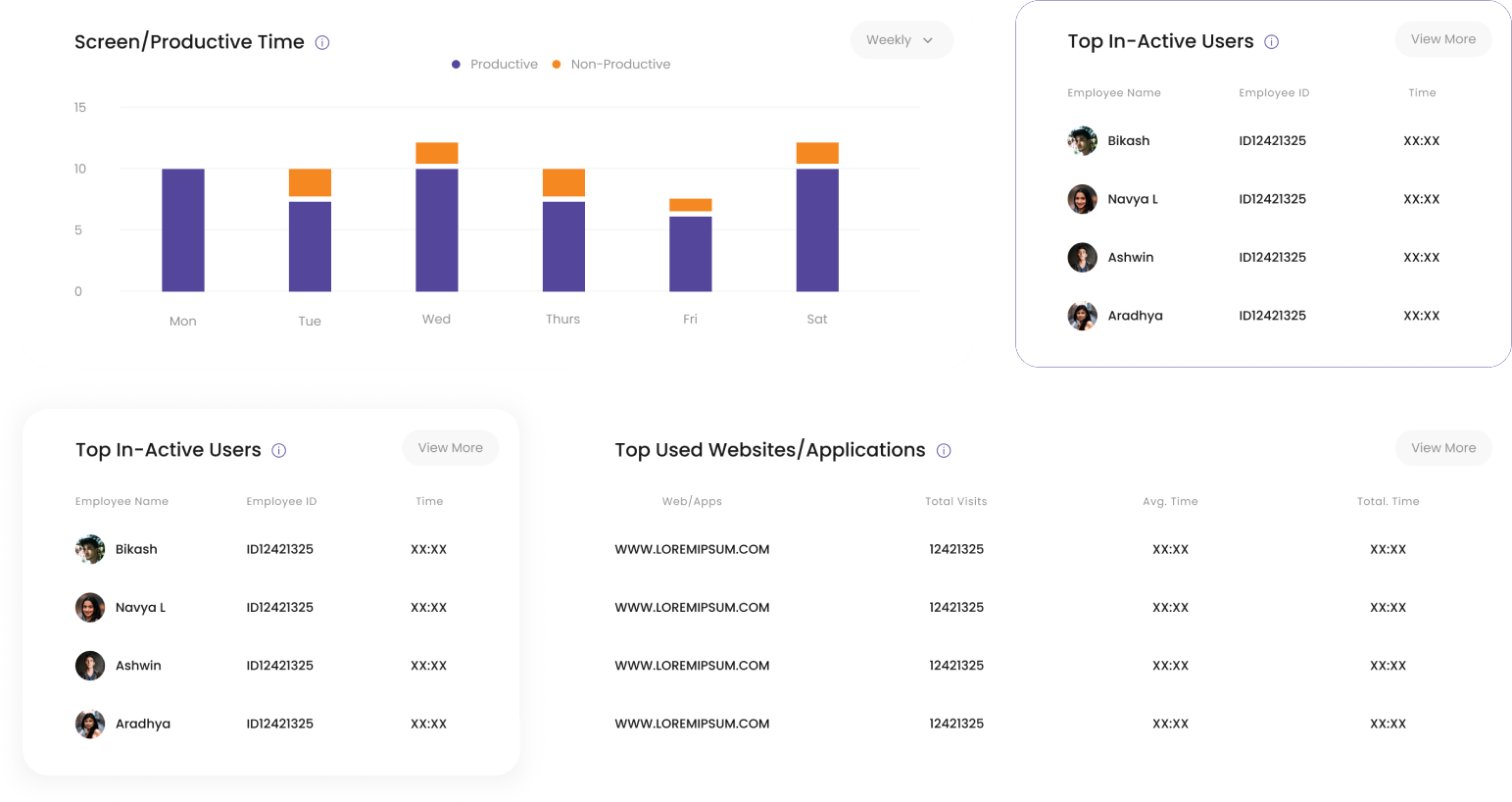
Task: Select the purple Productive bar for Mon
Action: 183,230
